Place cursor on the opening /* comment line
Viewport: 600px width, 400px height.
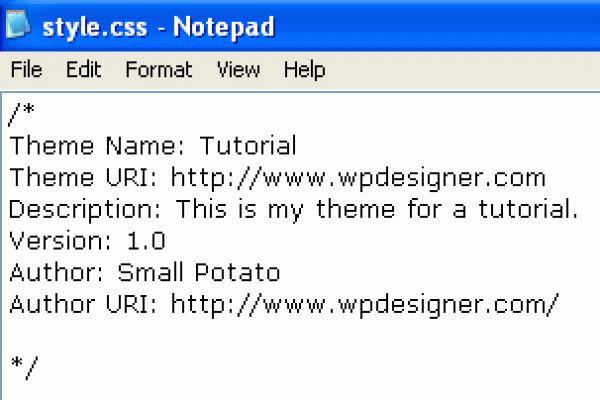21,114
